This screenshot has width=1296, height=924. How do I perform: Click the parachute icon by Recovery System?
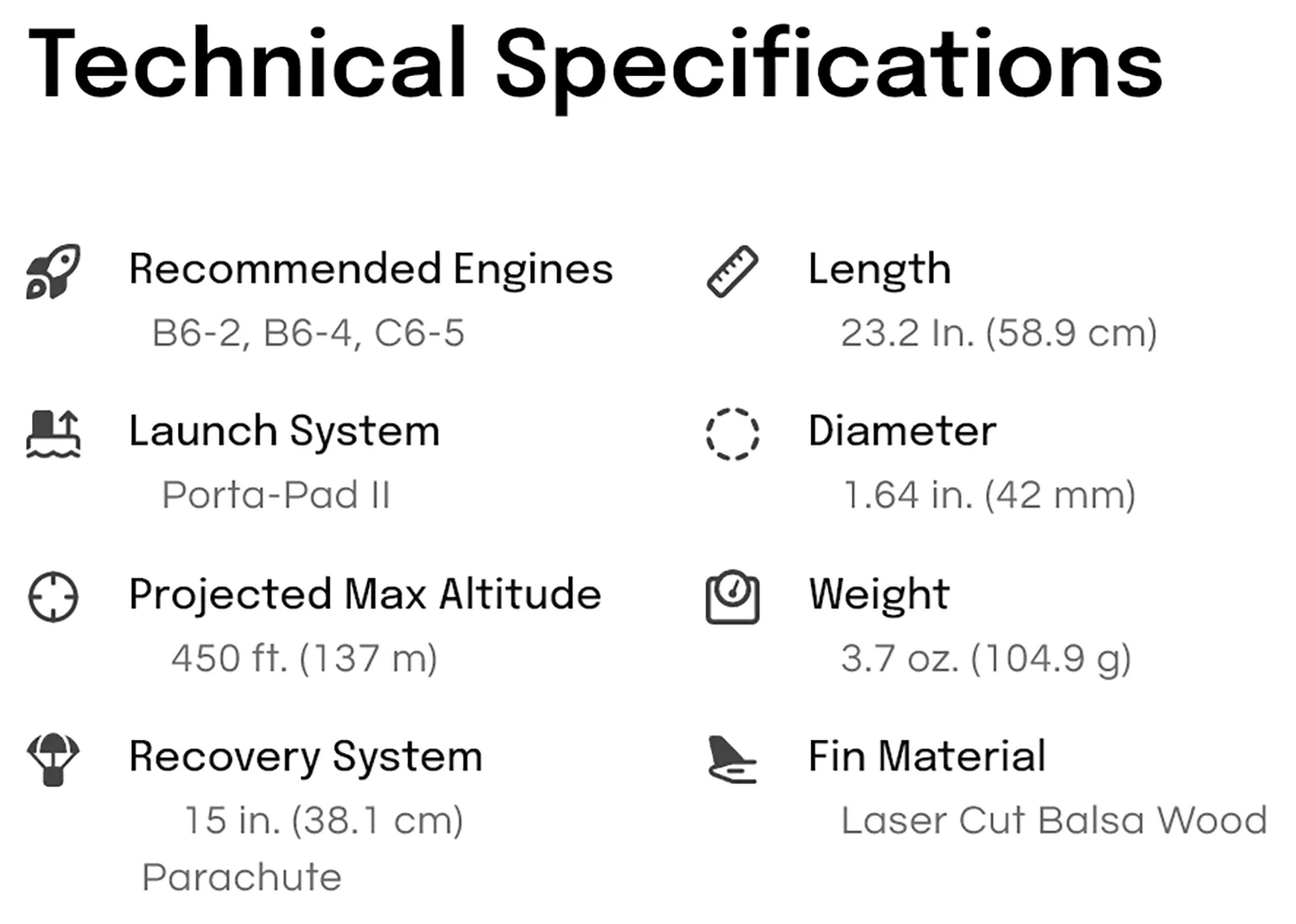pos(54,760)
